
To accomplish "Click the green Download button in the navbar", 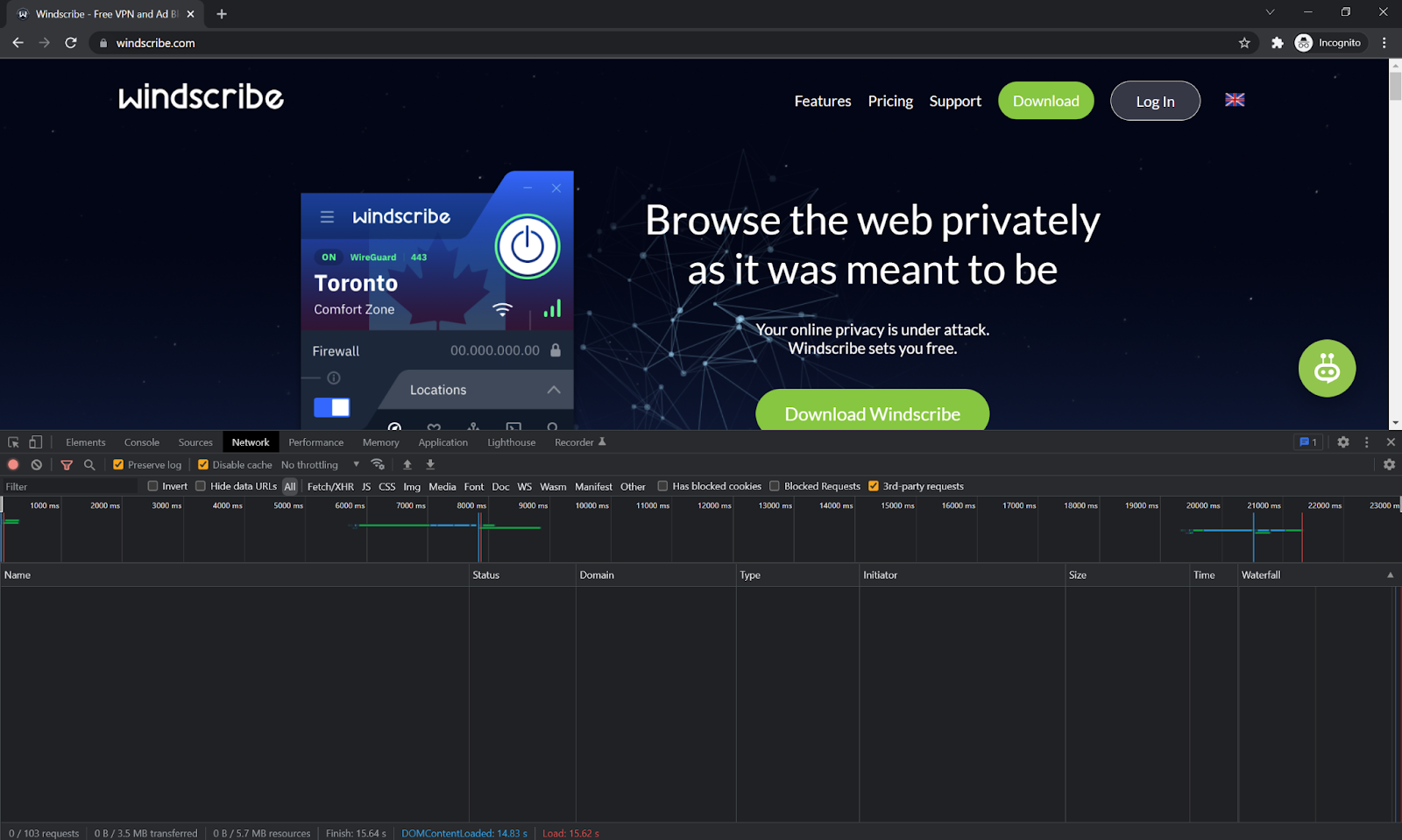I will [x=1046, y=101].
